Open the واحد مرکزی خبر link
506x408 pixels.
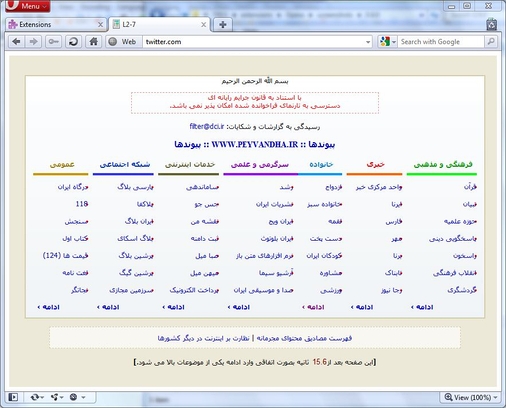click(378, 187)
